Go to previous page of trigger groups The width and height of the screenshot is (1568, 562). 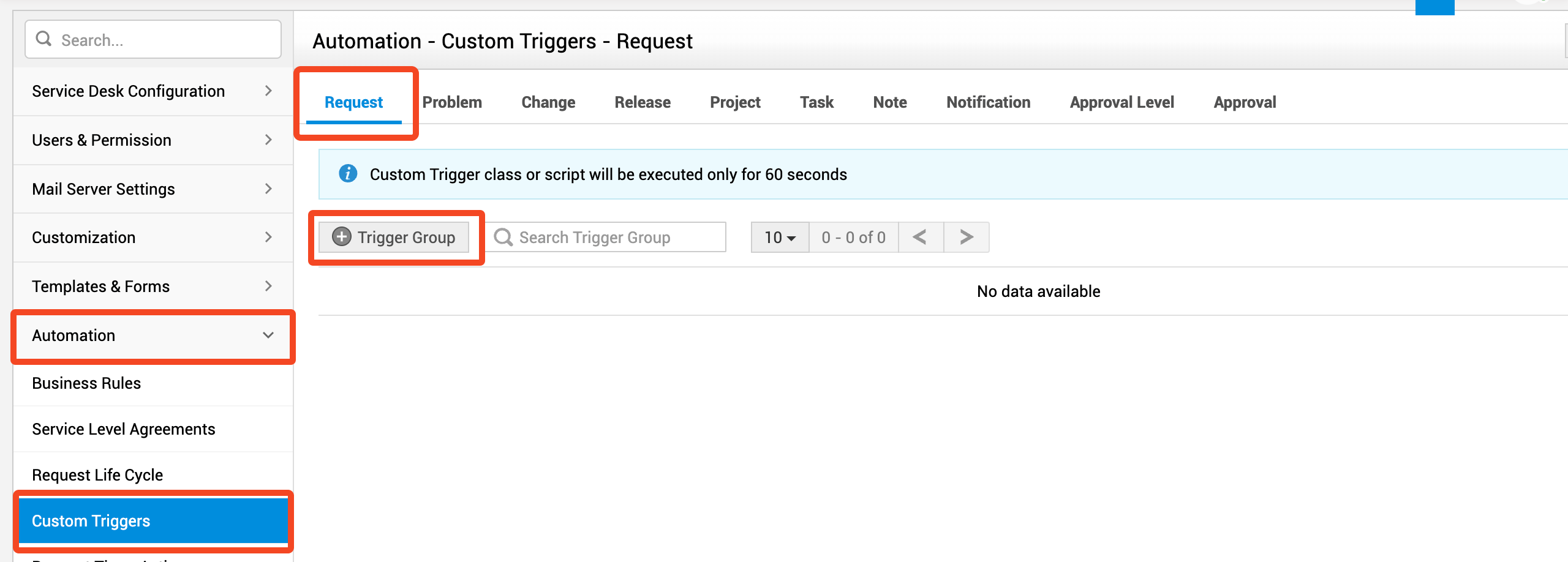pyautogui.click(x=920, y=237)
